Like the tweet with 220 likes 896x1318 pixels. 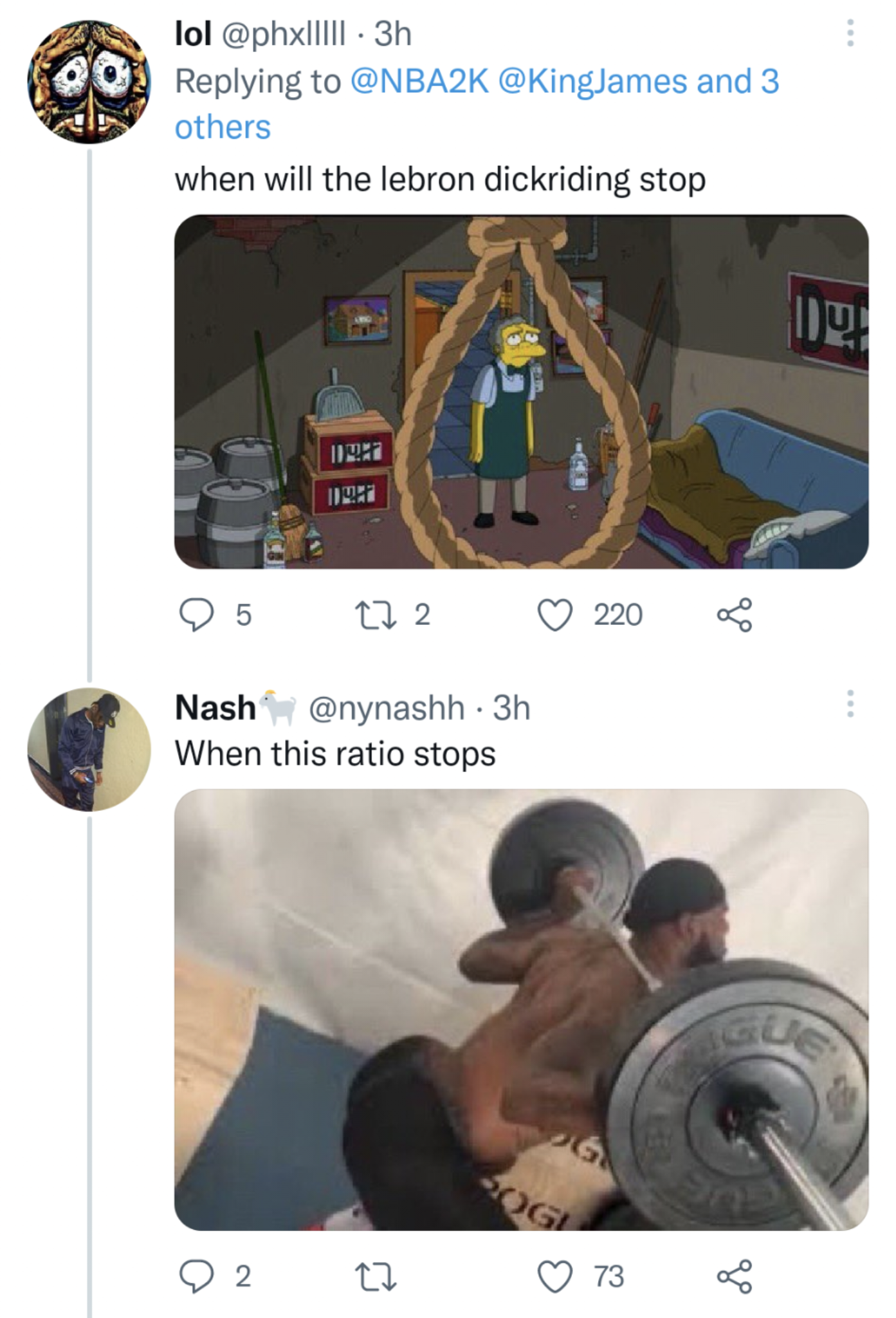554,614
